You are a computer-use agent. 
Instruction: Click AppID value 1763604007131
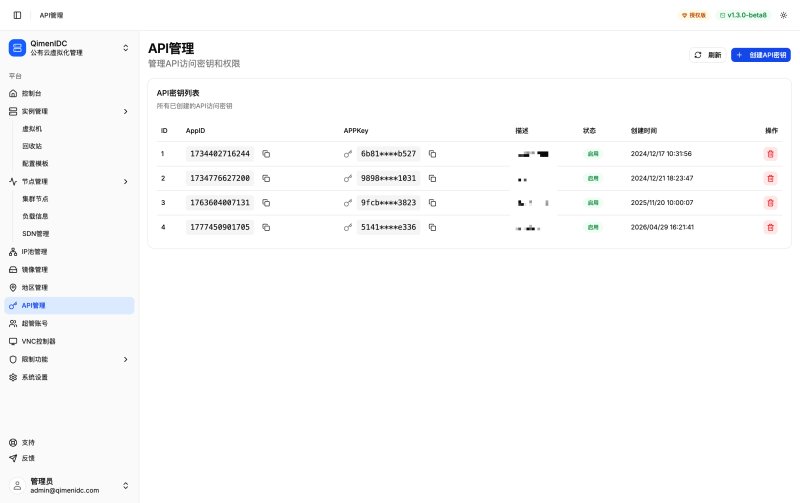coord(220,203)
